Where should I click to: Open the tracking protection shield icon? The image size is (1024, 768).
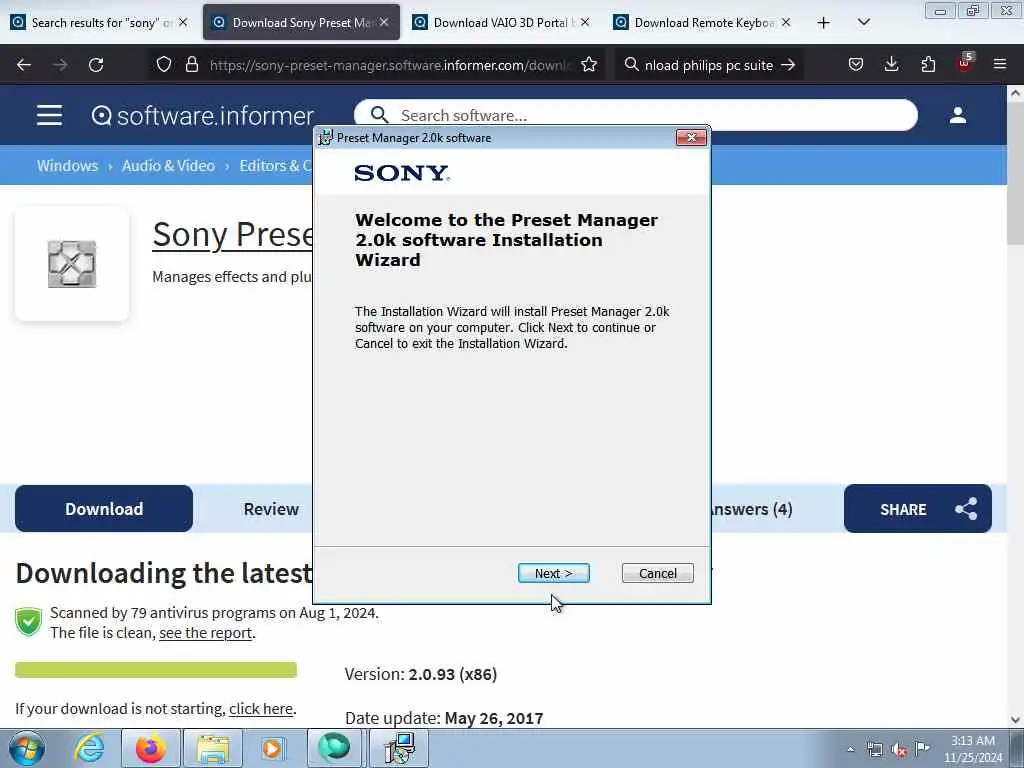(164, 65)
